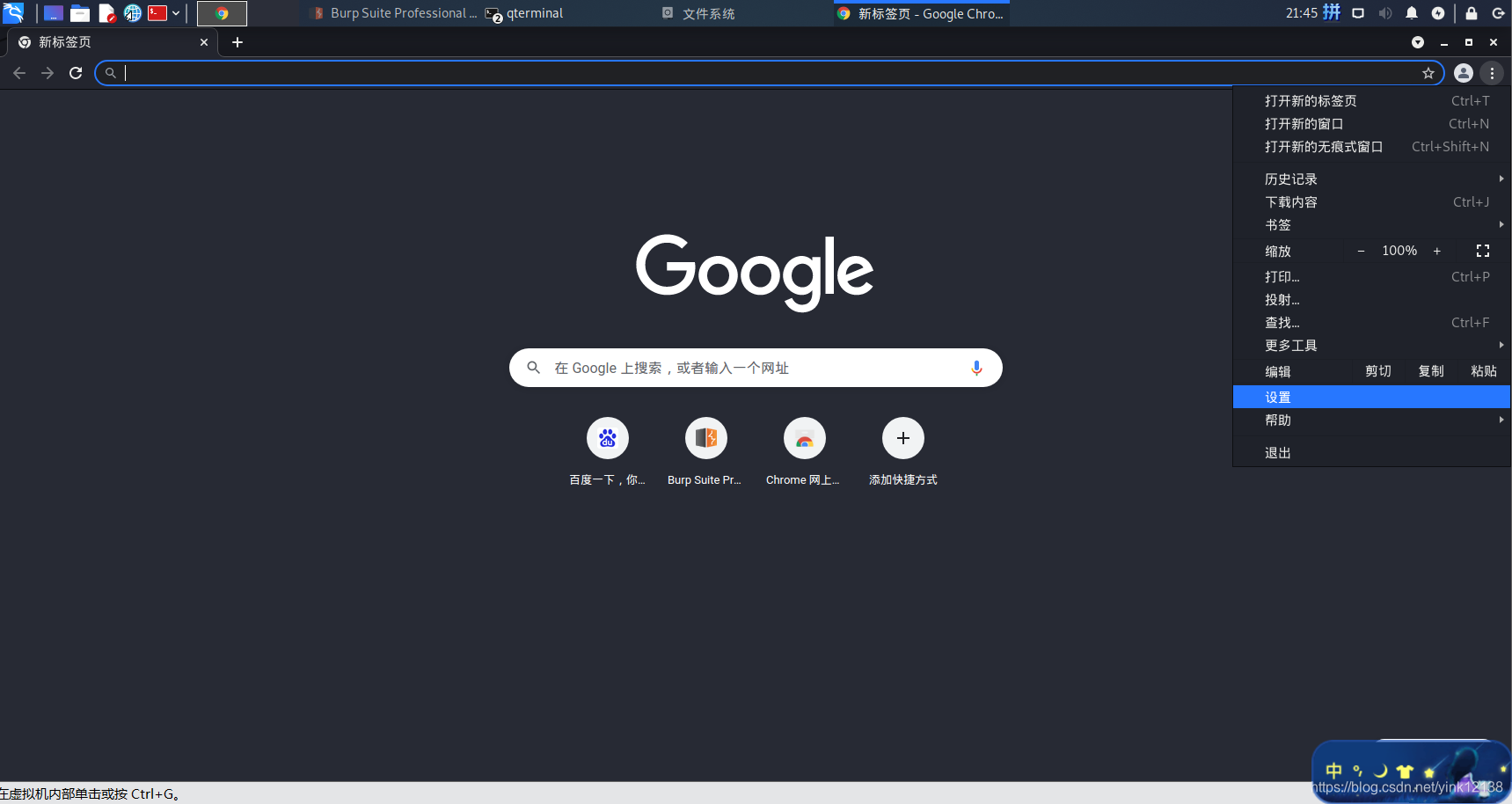Click the 21:45 clock in panel
The height and width of the screenshot is (804, 1512).
[x=1302, y=13]
